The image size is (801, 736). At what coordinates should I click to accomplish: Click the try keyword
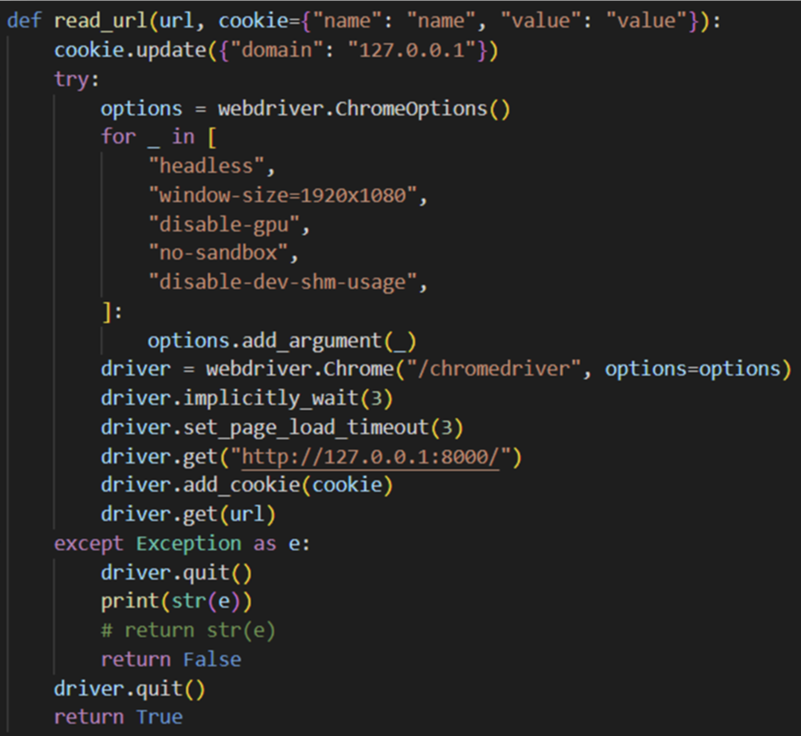tap(71, 80)
